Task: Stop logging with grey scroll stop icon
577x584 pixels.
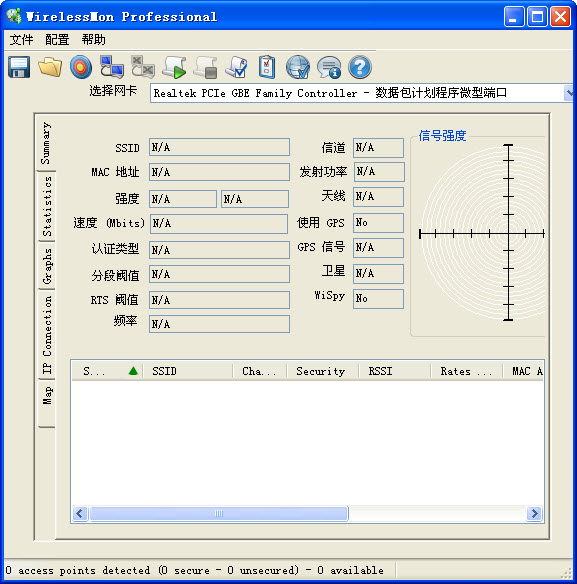Action: [x=205, y=67]
